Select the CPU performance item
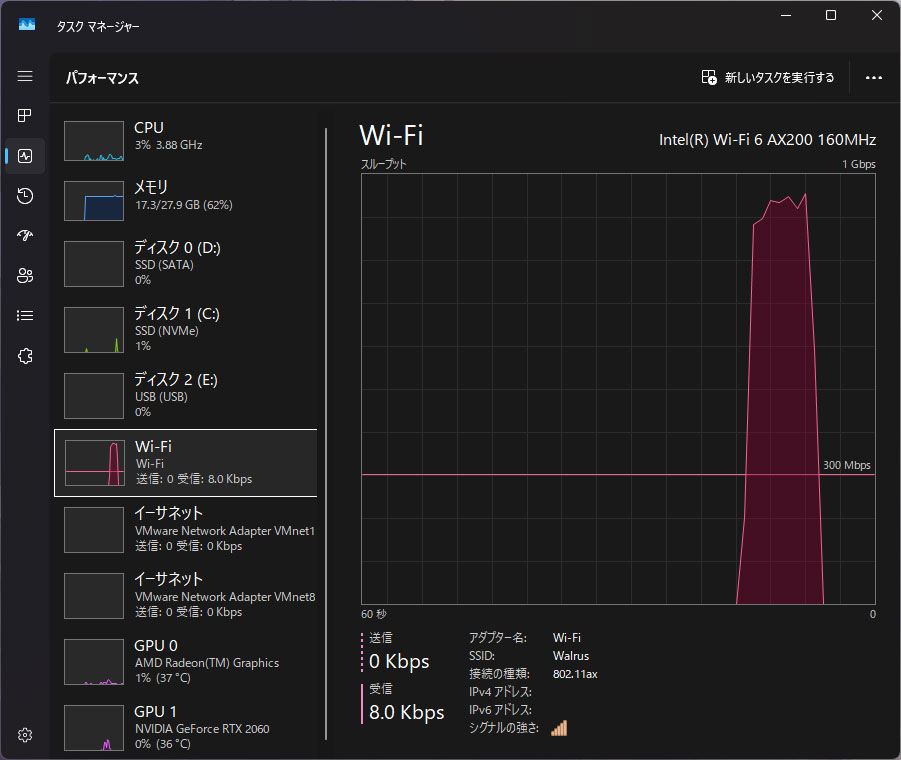The height and width of the screenshot is (760, 901). coord(186,141)
